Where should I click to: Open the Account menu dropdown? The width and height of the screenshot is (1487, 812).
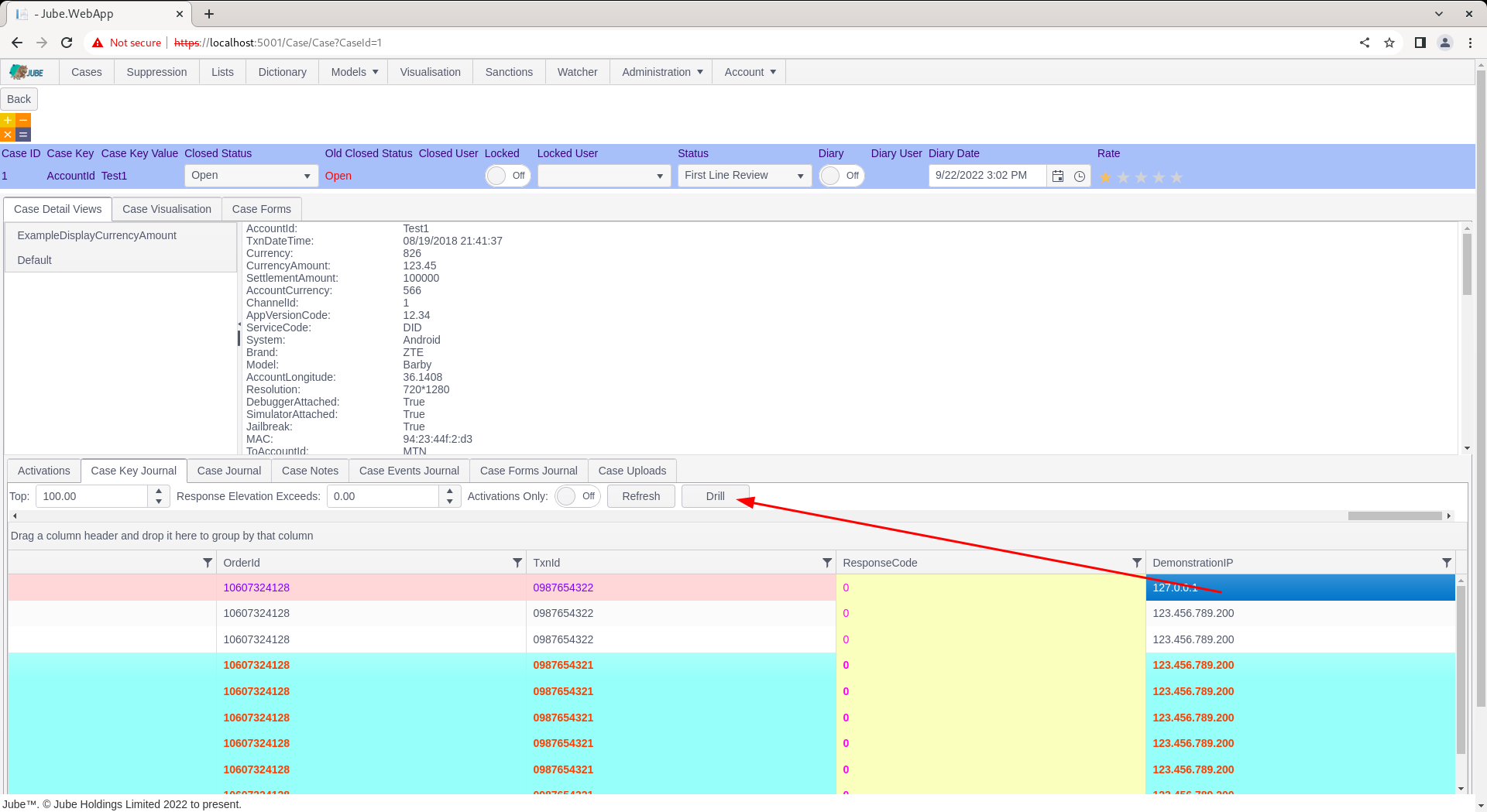tap(749, 72)
